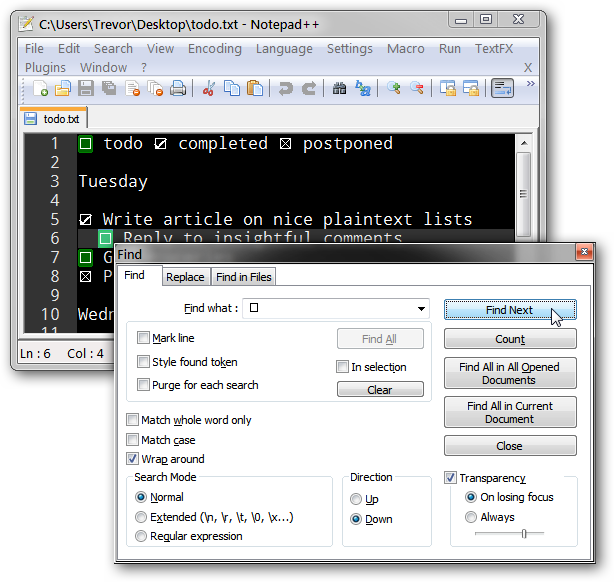Open the TextFX menu
614x582 pixels.
tap(494, 49)
